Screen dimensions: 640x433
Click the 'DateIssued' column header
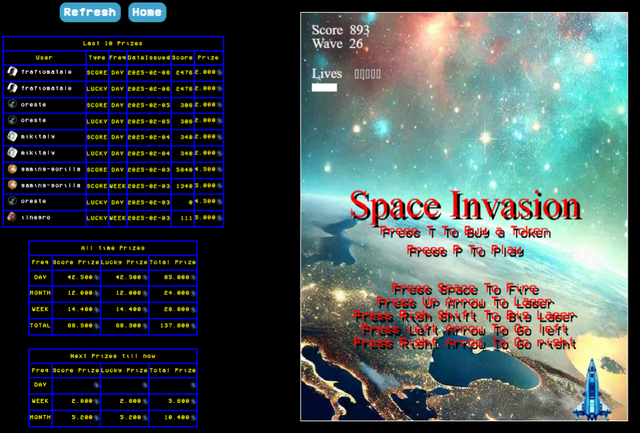(x=149, y=58)
